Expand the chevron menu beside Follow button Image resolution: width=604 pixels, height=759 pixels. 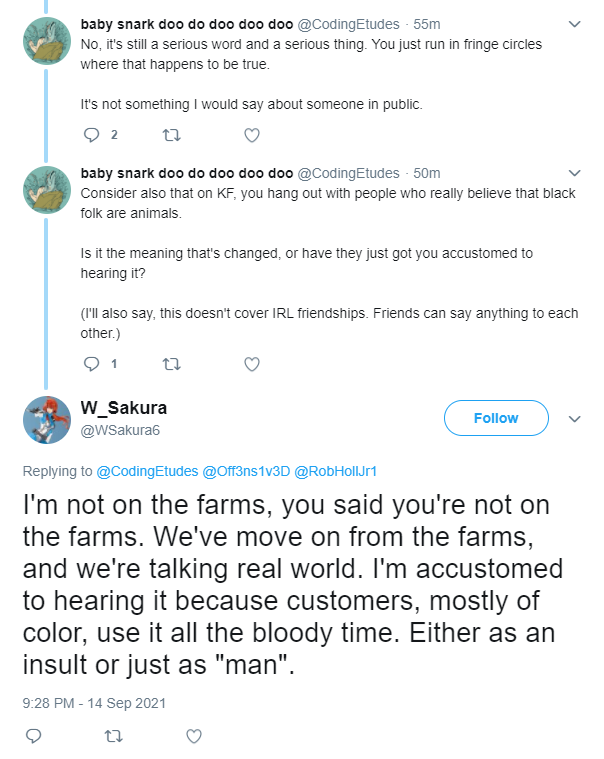[574, 419]
